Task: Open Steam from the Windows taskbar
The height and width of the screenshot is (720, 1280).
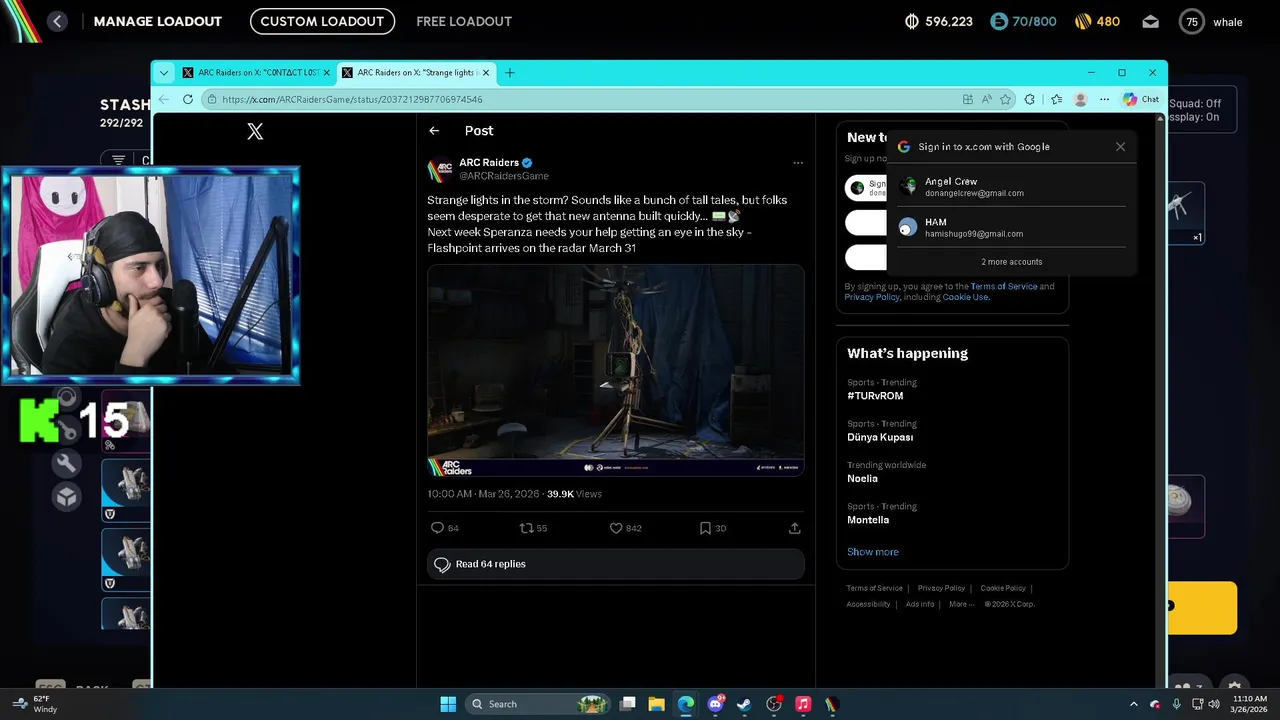Action: (744, 704)
